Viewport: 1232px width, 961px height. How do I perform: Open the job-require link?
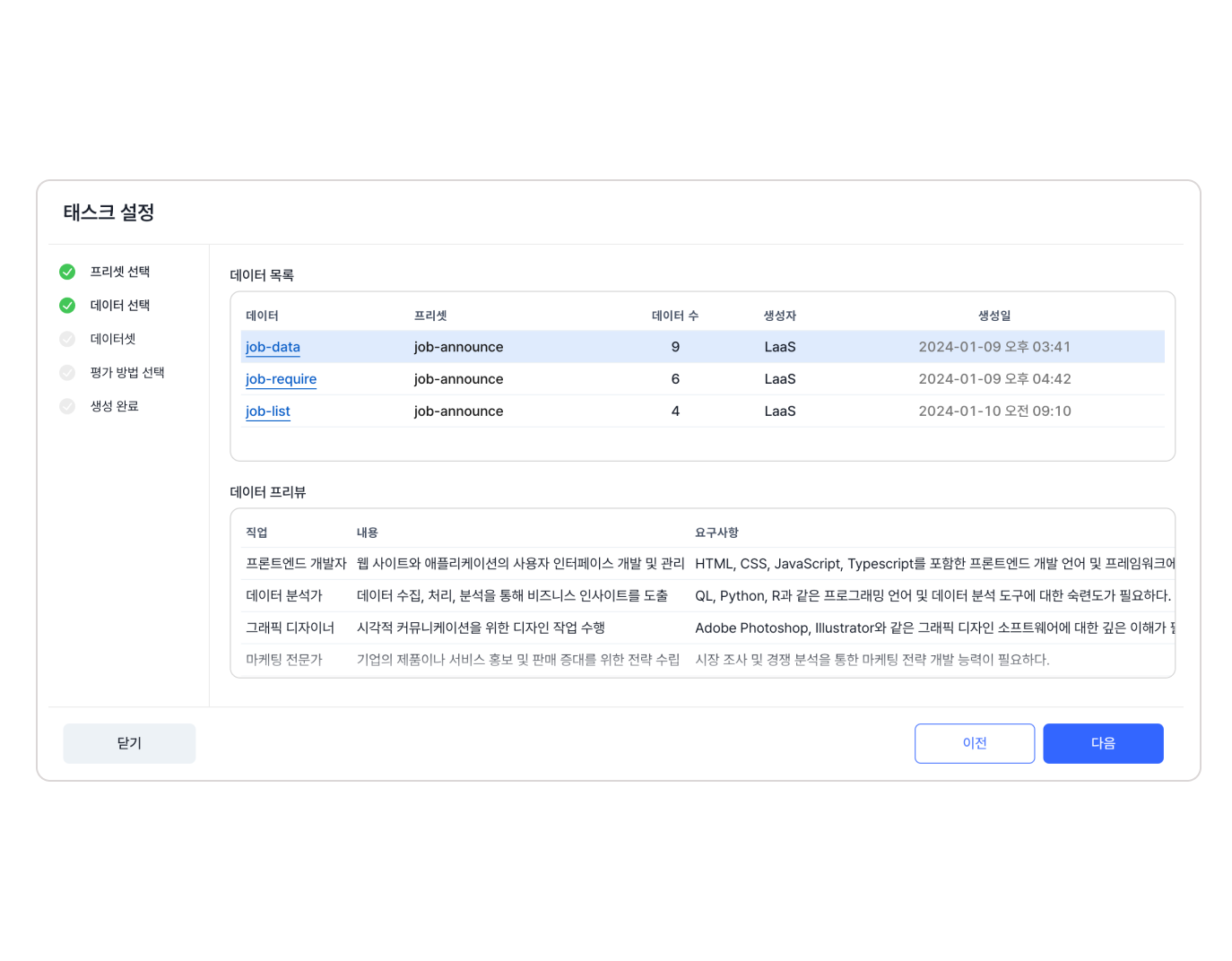281,379
